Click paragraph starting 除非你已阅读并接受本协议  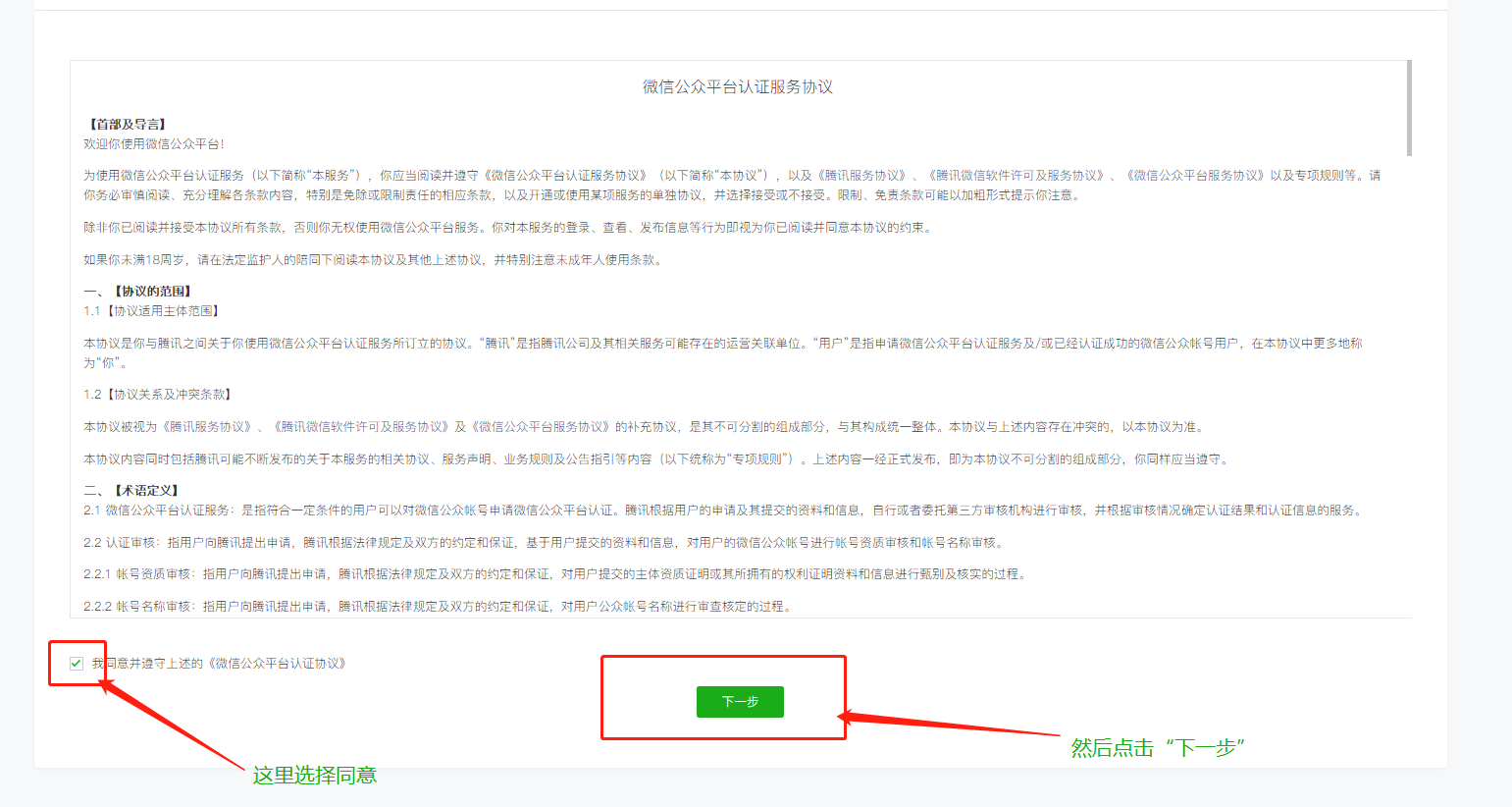coord(507,228)
